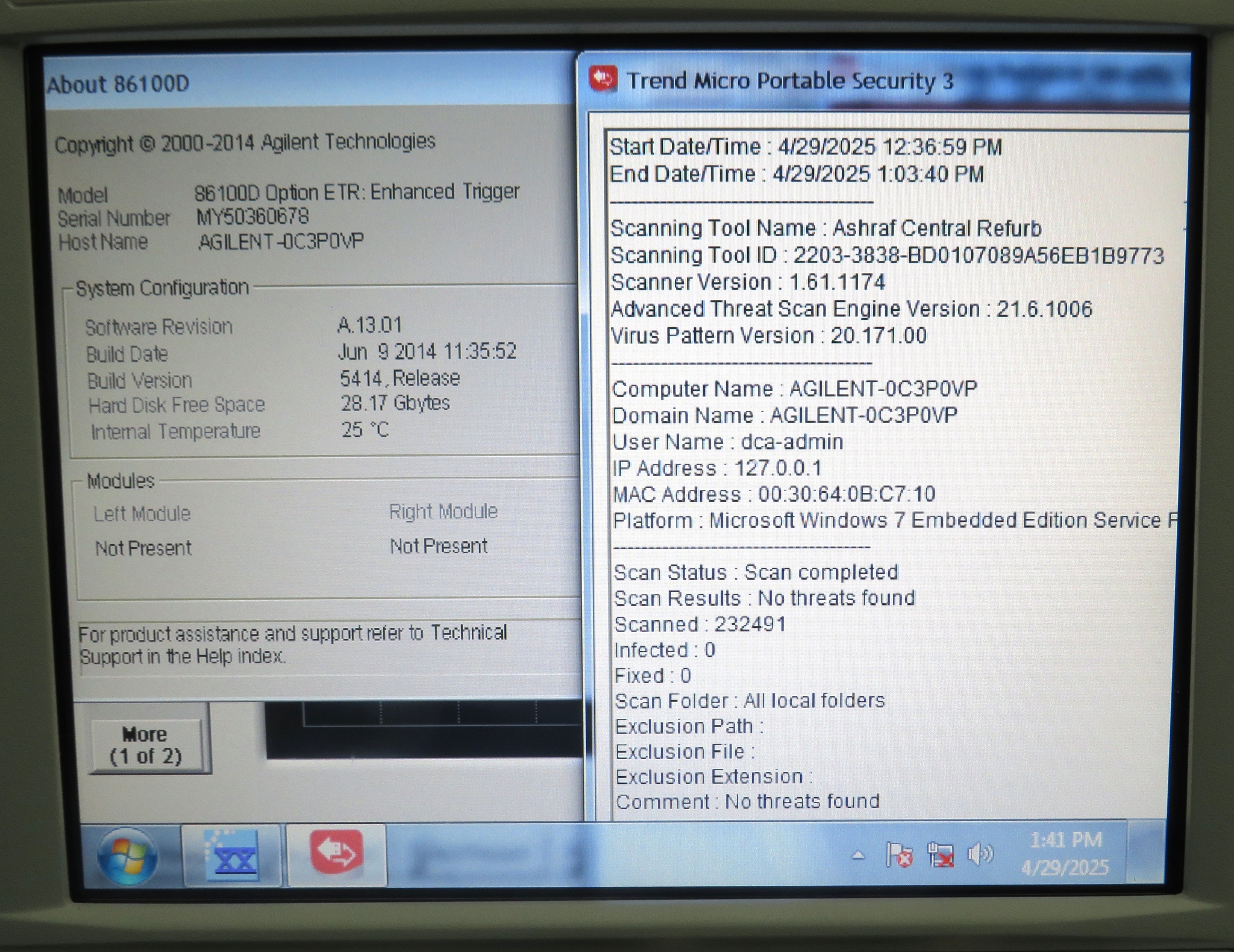The image size is (1234, 952).
Task: Select Scanned 232491 line
Action: tap(700, 624)
